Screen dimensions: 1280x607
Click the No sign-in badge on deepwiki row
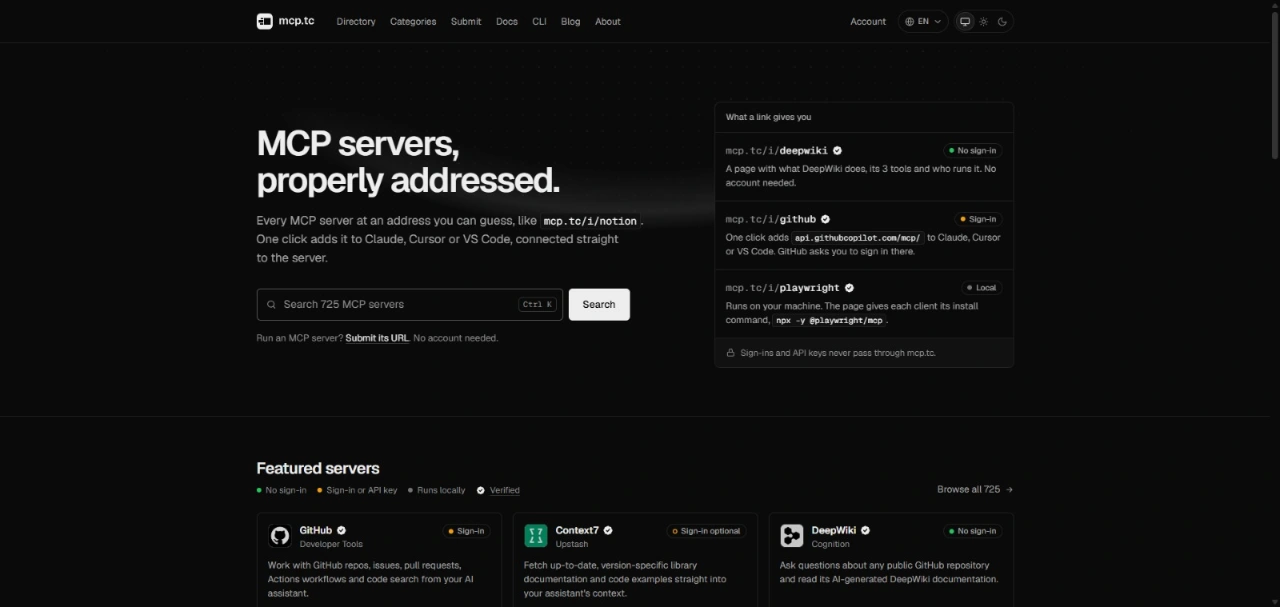(x=972, y=150)
